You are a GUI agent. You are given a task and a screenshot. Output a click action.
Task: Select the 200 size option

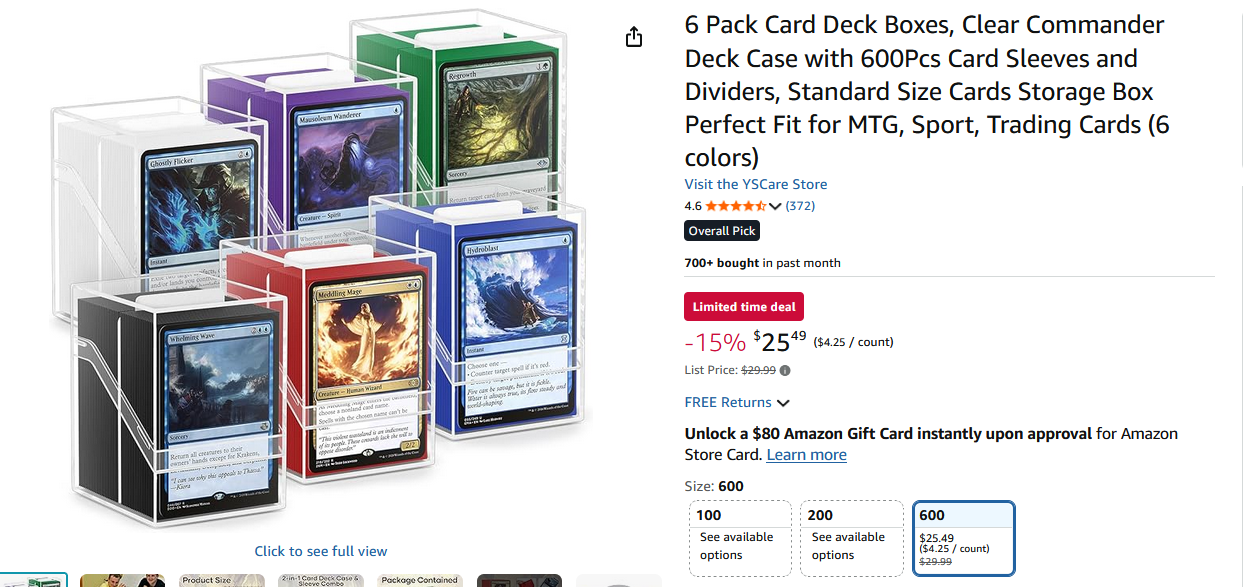point(853,538)
